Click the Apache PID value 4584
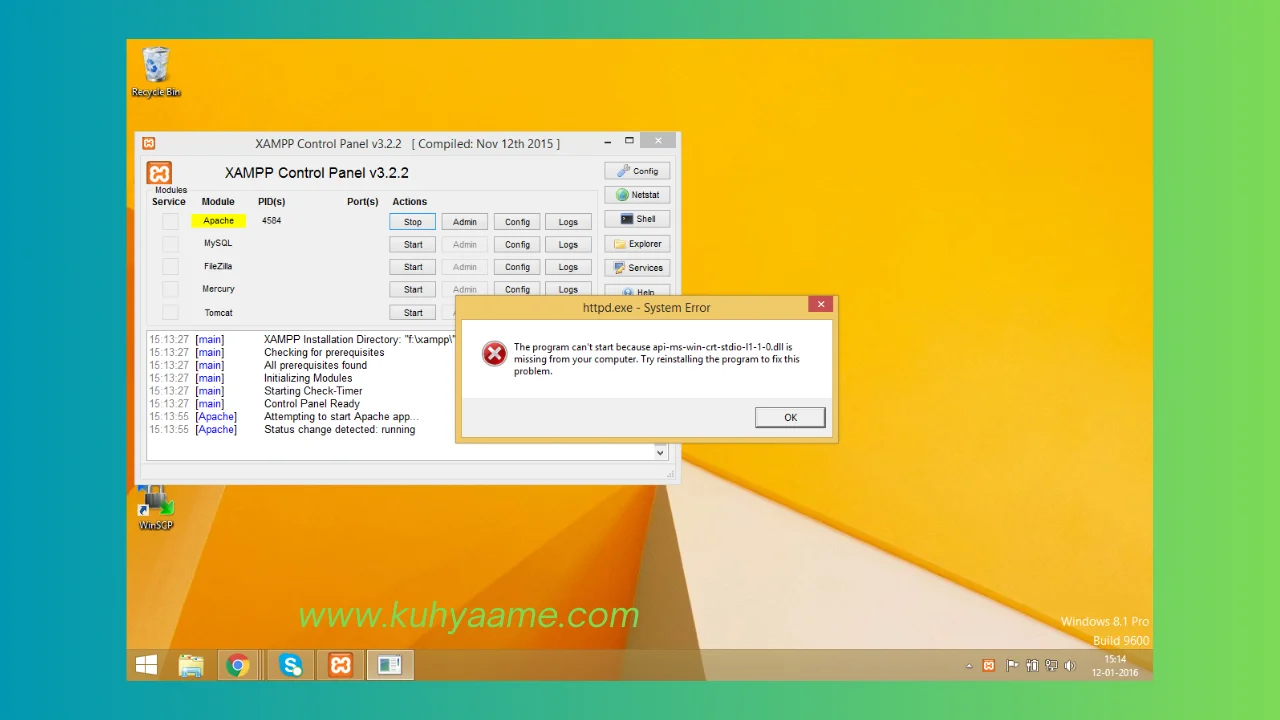 click(271, 221)
